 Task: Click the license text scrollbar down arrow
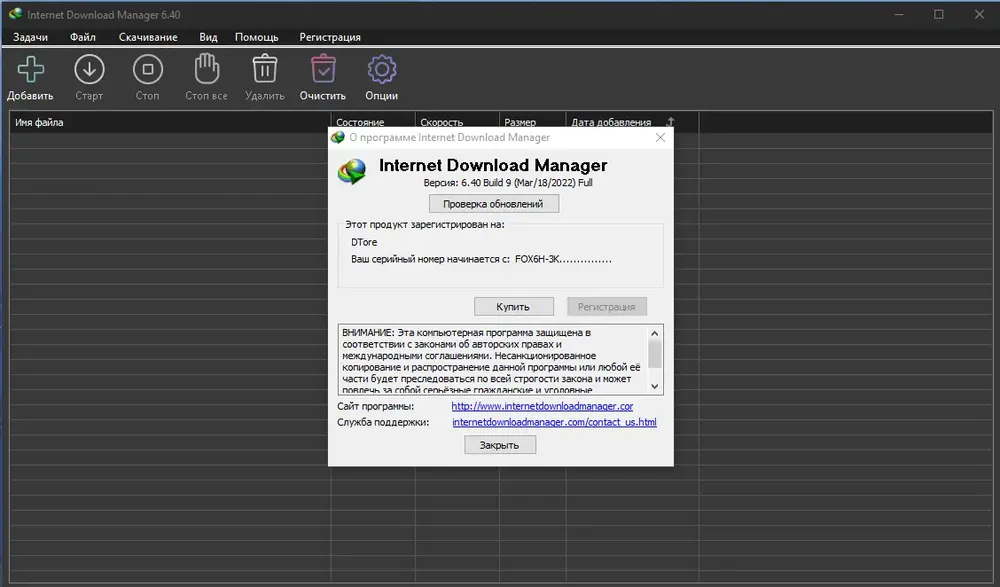[654, 386]
